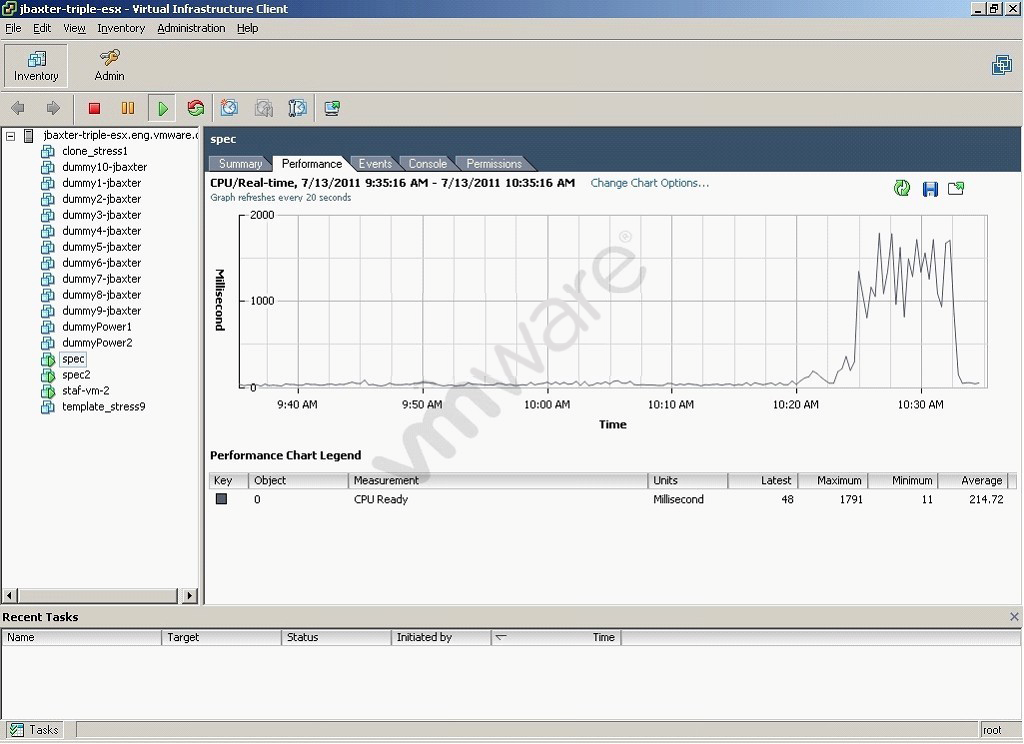This screenshot has width=1024, height=744.
Task: Click inventory tree scrollbar left arrow
Action: click(9, 595)
